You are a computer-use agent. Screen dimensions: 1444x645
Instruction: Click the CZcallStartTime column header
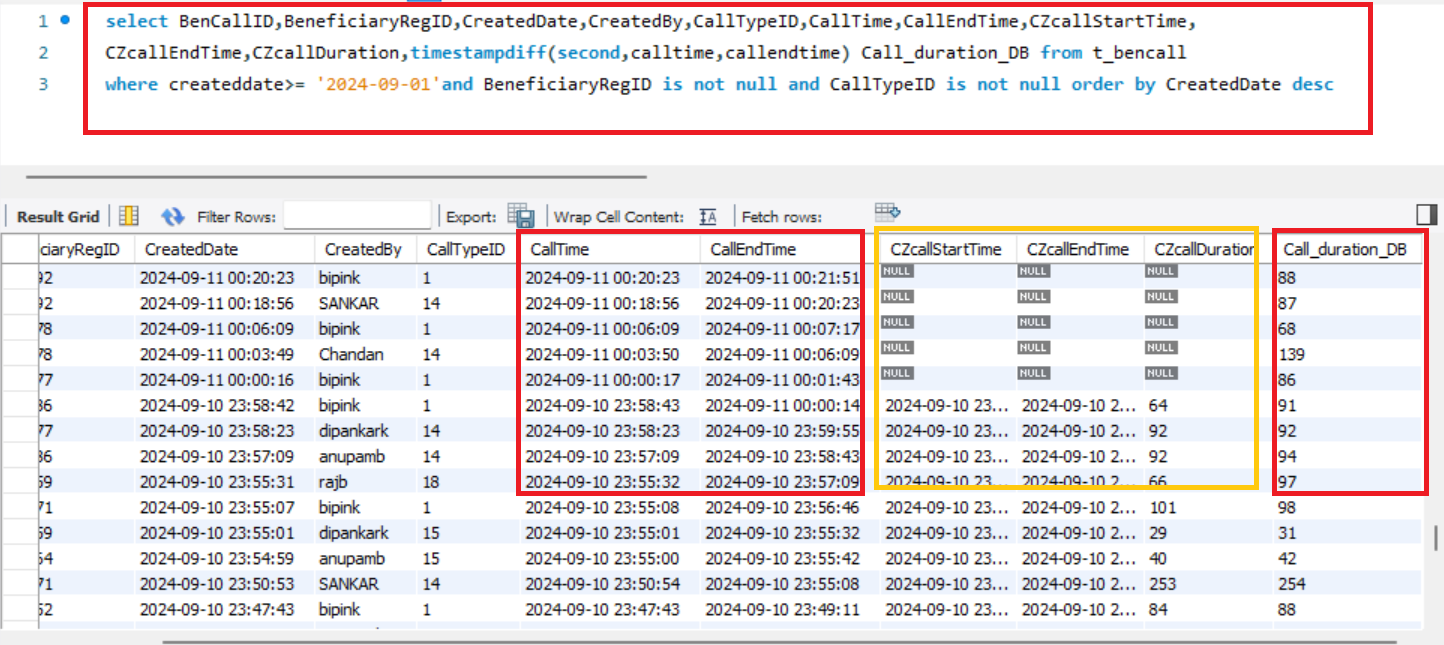click(945, 249)
